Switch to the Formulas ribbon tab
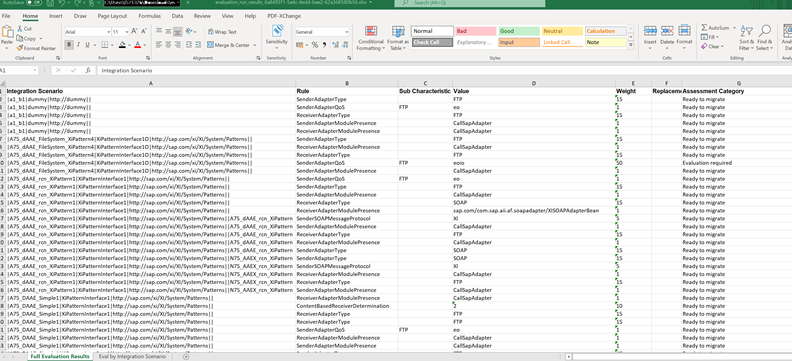 coord(150,16)
